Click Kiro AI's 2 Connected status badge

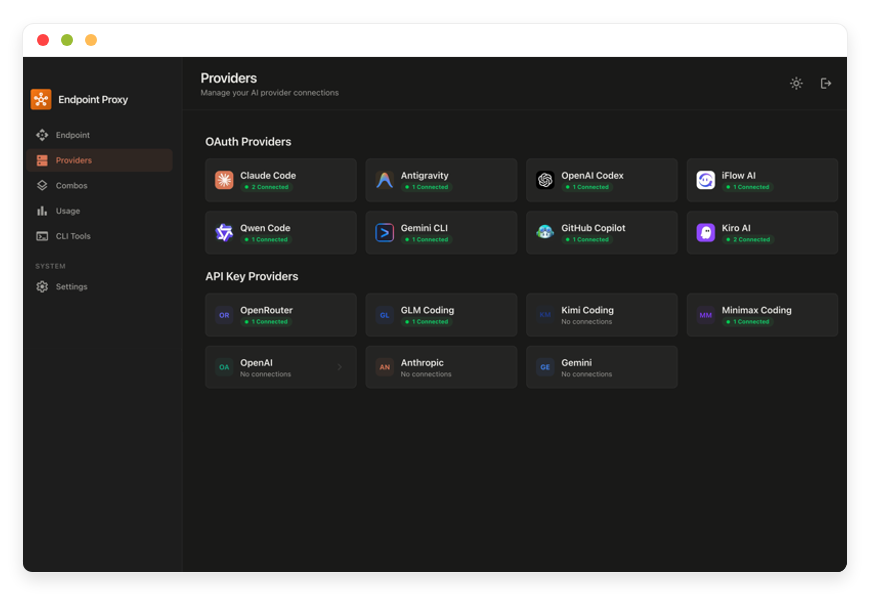(748, 240)
